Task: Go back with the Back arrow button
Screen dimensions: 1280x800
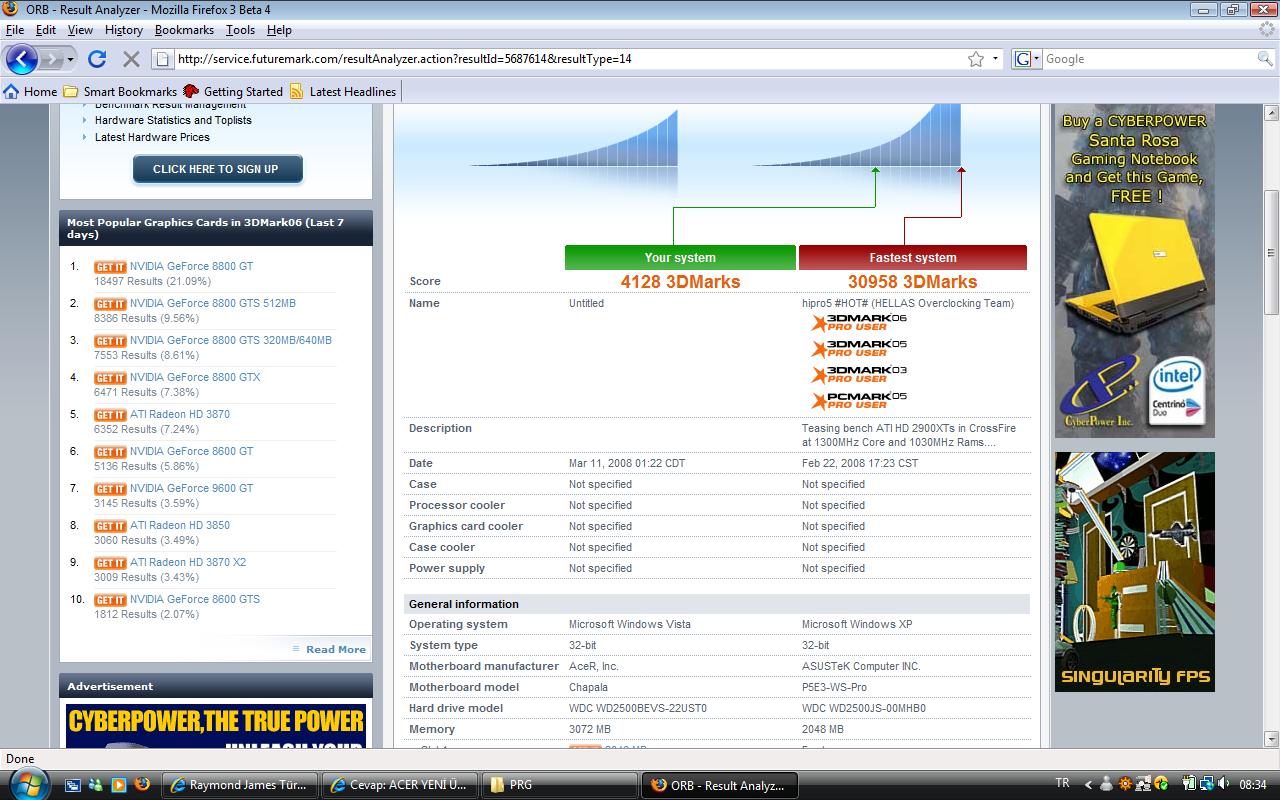Action: pyautogui.click(x=22, y=59)
